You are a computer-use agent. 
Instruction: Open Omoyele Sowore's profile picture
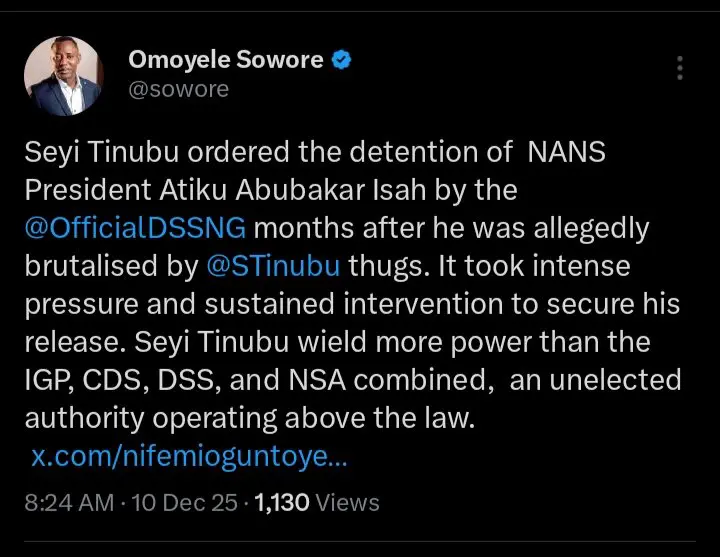click(62, 75)
